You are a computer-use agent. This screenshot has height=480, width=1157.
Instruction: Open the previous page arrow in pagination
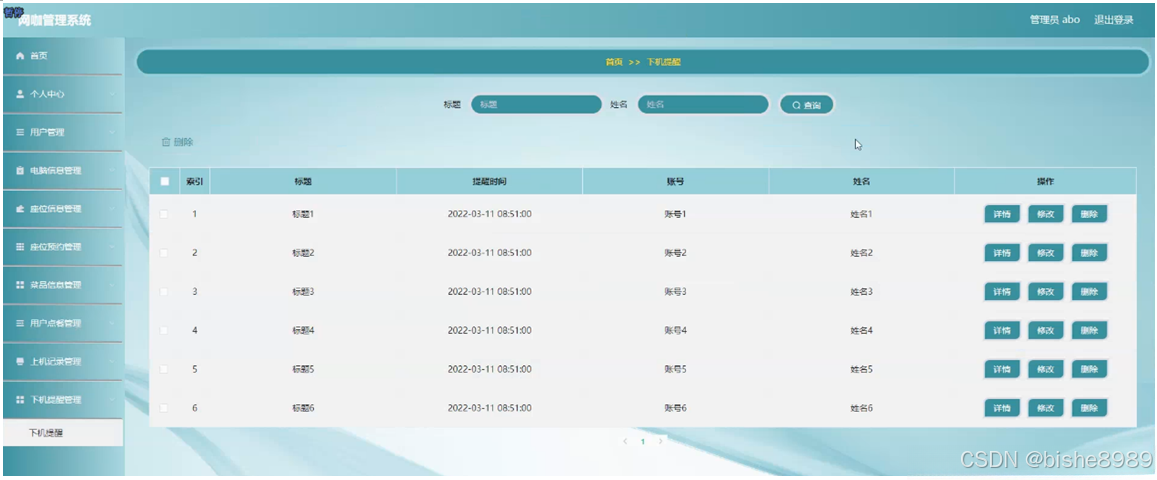pyautogui.click(x=625, y=442)
